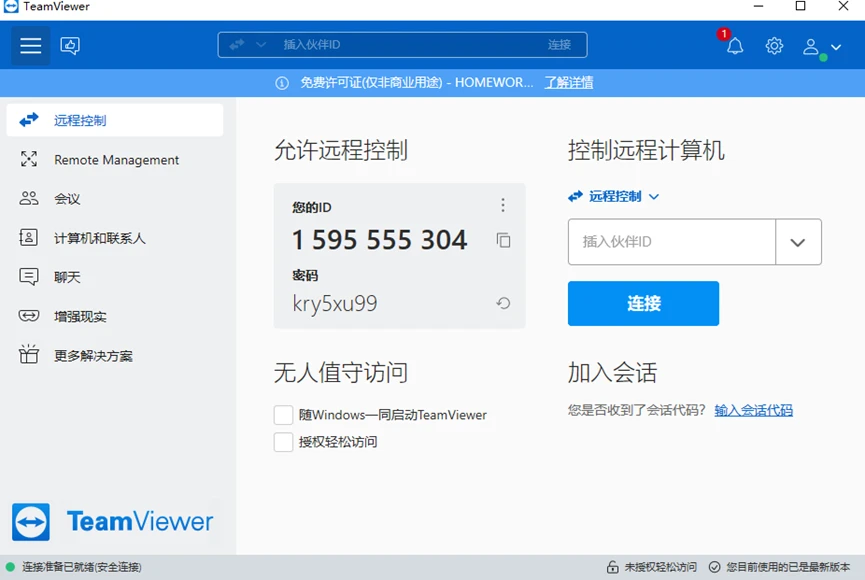
Task: Expand the blue 远程控制 mode dropdown
Action: coord(613,196)
